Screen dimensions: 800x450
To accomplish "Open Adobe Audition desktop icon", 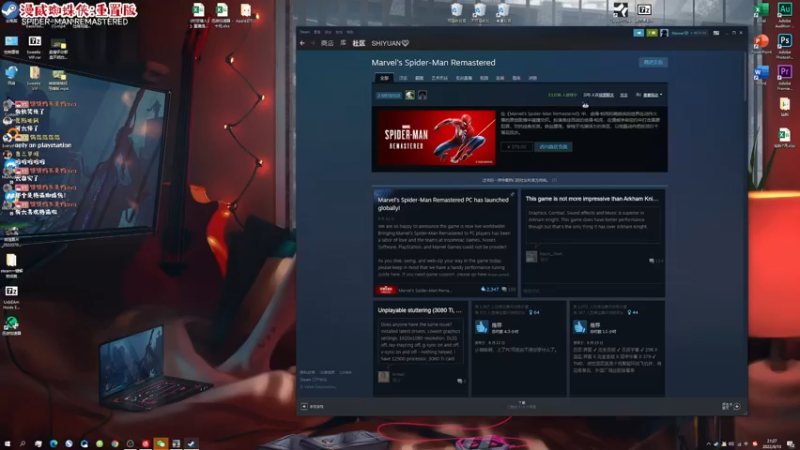I will pyautogui.click(x=784, y=10).
